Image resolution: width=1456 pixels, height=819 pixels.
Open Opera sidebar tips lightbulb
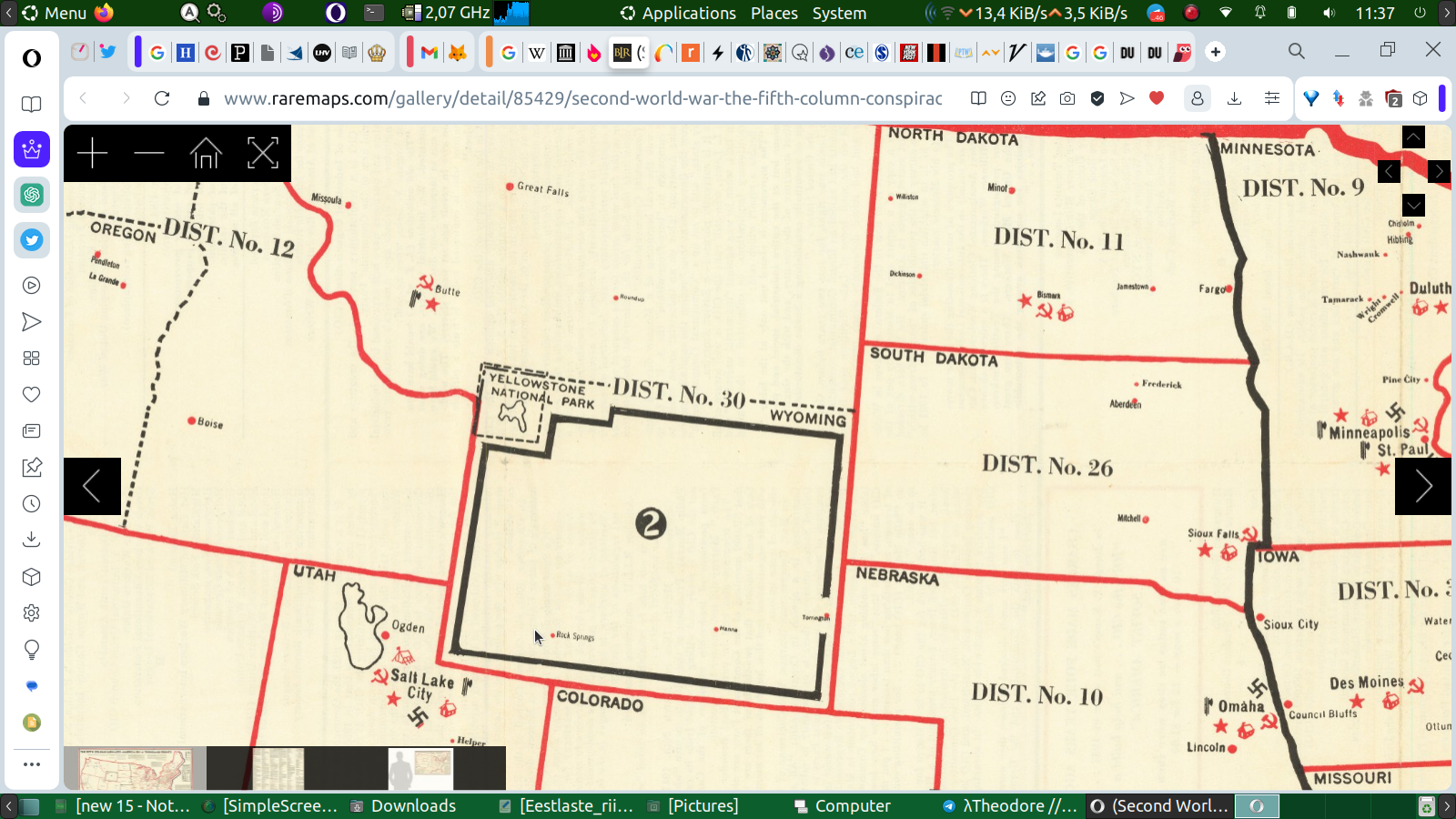coord(32,650)
